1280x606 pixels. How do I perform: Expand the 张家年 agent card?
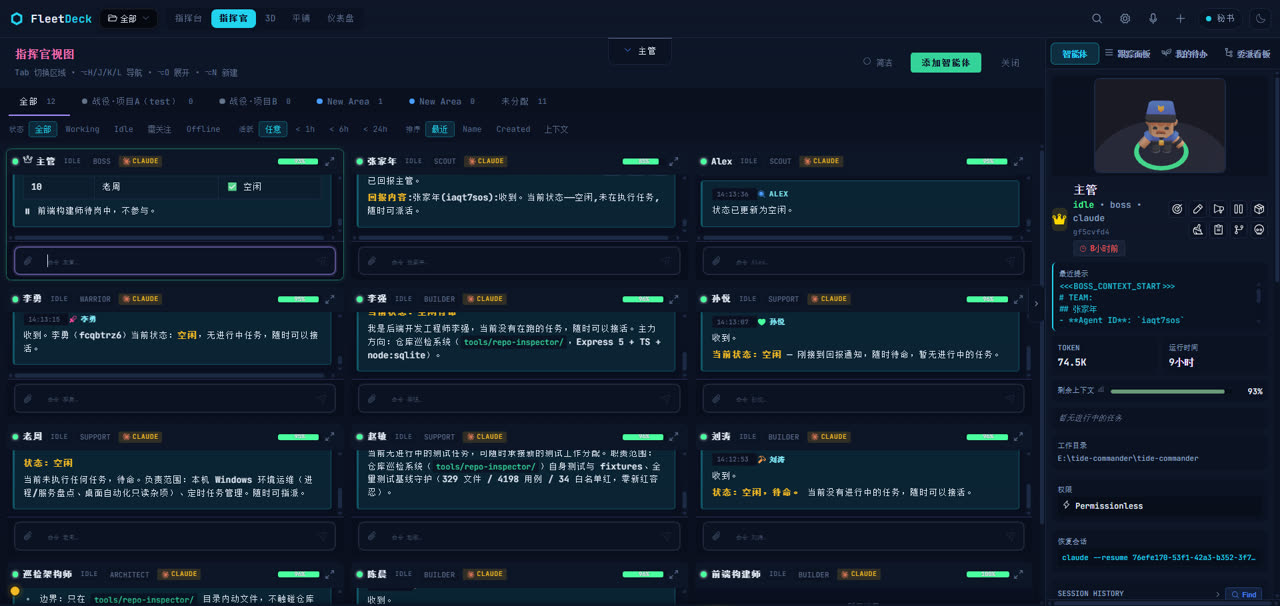coord(673,161)
